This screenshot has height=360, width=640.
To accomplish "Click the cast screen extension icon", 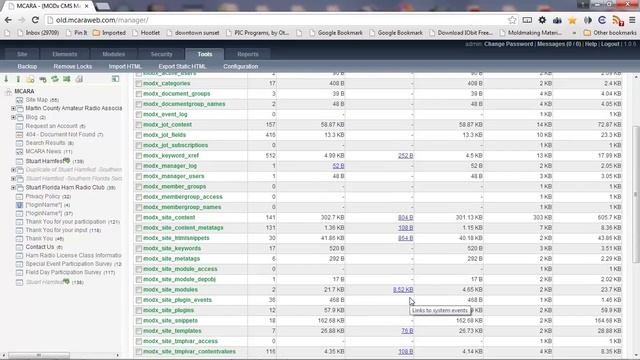I will coord(527,20).
